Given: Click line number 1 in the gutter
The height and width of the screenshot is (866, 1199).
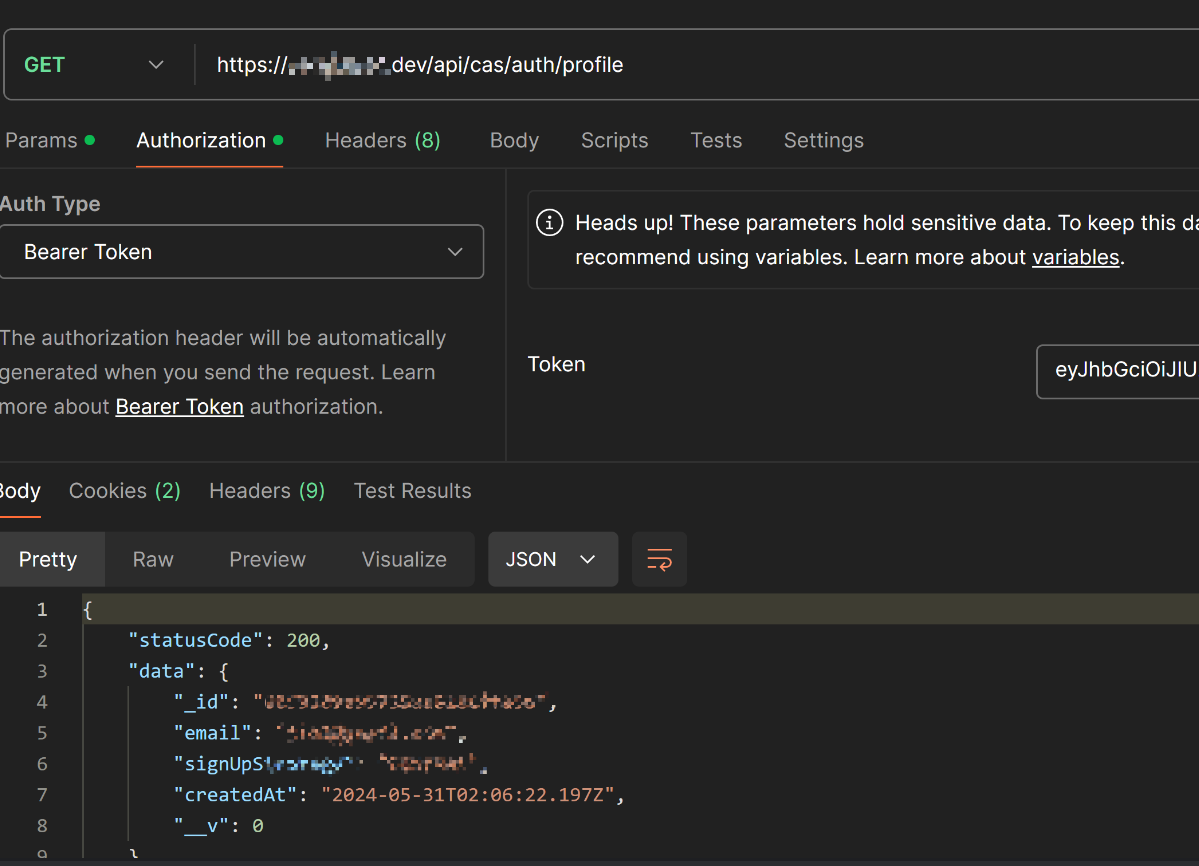Looking at the screenshot, I should pyautogui.click(x=42, y=610).
